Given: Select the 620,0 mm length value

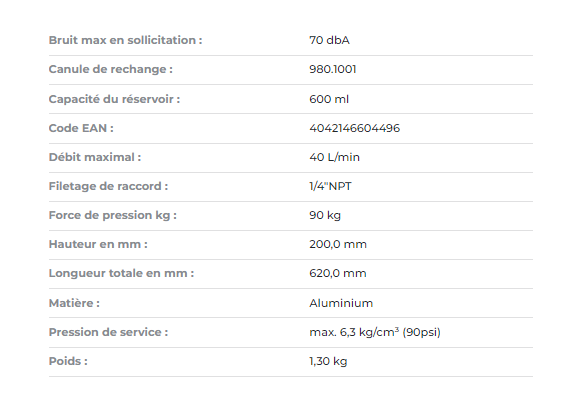Looking at the screenshot, I should click(338, 273).
